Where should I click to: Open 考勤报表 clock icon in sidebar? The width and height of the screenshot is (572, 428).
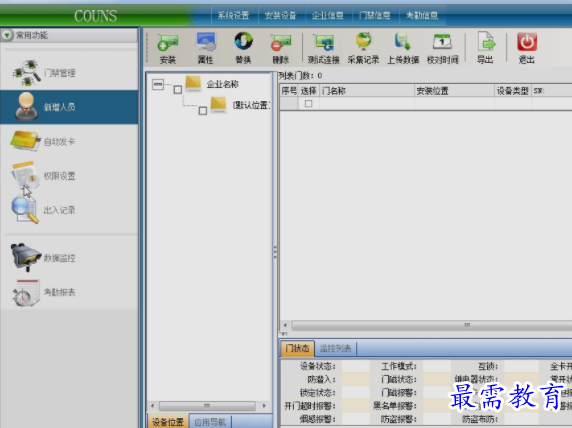[26, 293]
